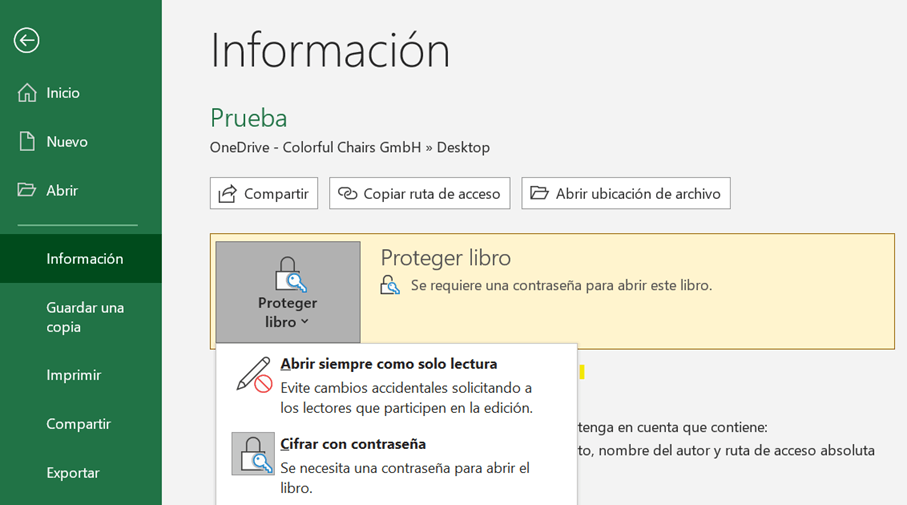Click the link chain icon in Copiar ruta
Screen dimensions: 907x505
(x=347, y=193)
